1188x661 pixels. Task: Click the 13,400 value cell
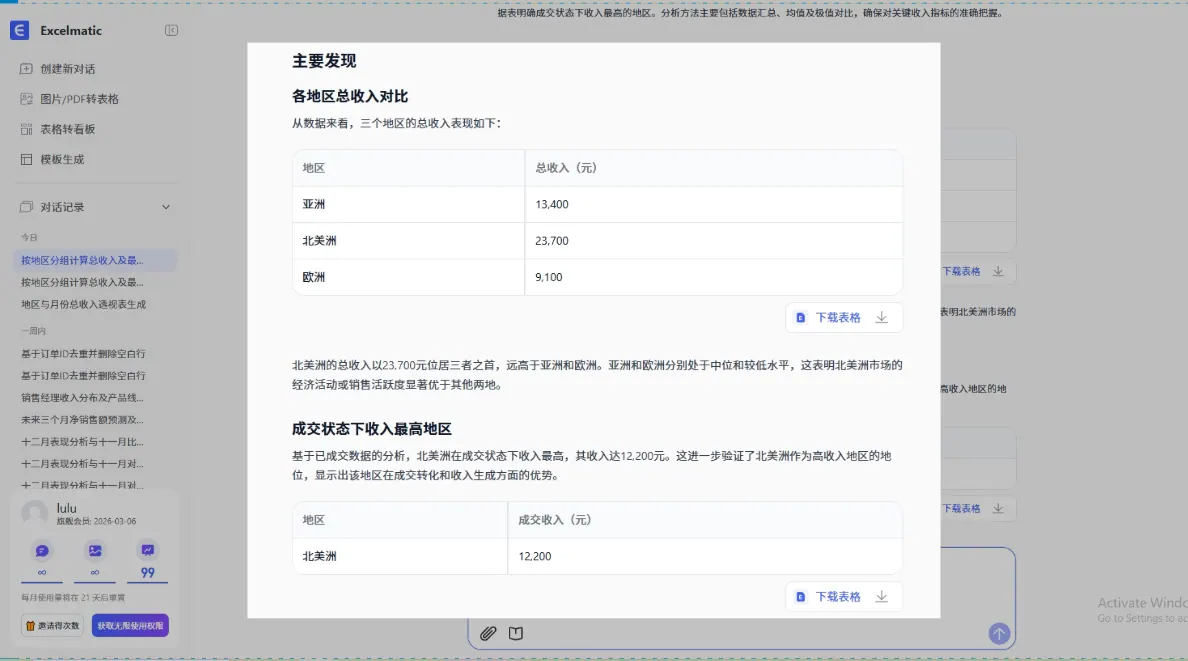coord(713,205)
